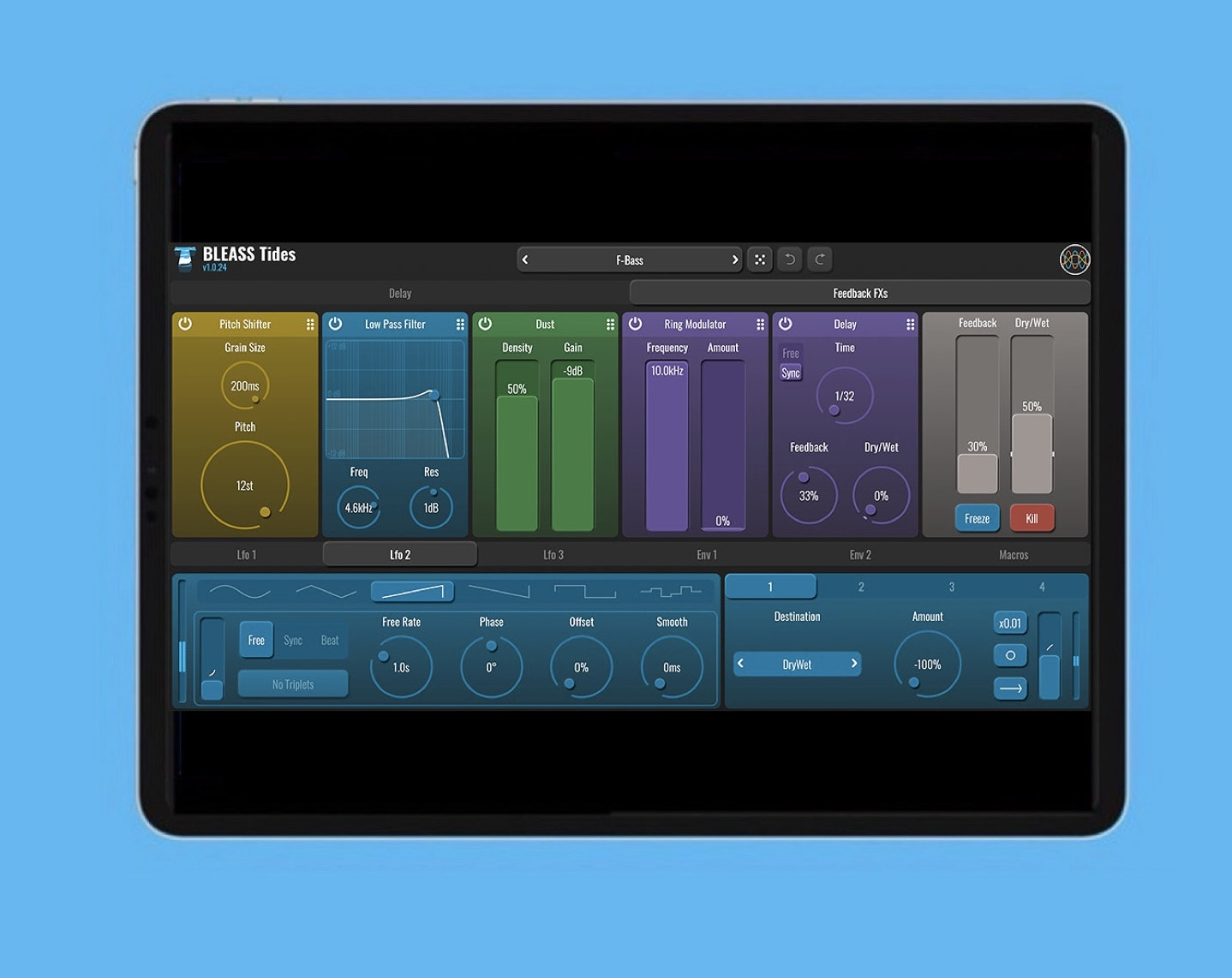Open the Lfo 3 tab
1232x978 pixels.
[553, 554]
